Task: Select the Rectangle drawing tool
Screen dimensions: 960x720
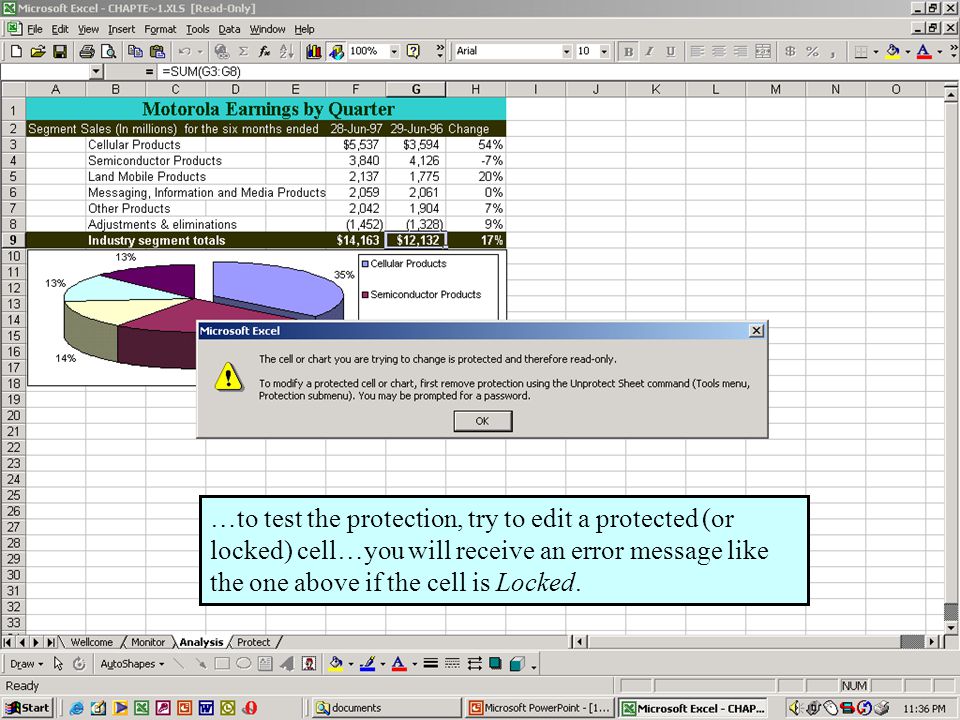Action: (222, 664)
